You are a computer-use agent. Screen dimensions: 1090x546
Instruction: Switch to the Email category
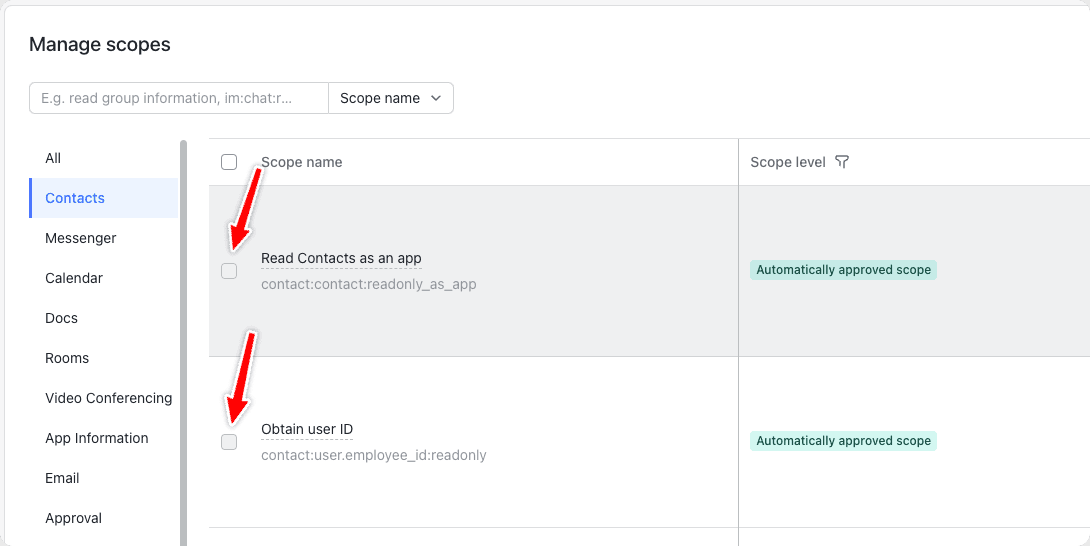tap(62, 478)
